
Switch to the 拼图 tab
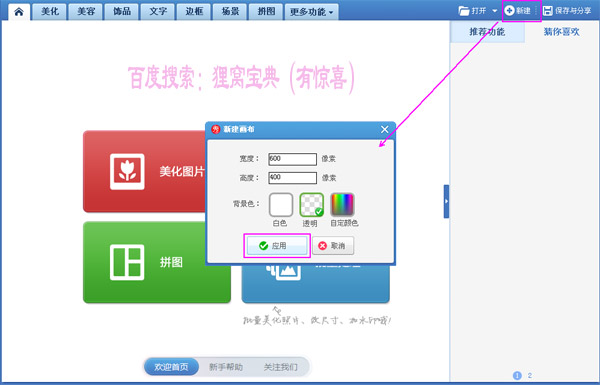click(266, 11)
